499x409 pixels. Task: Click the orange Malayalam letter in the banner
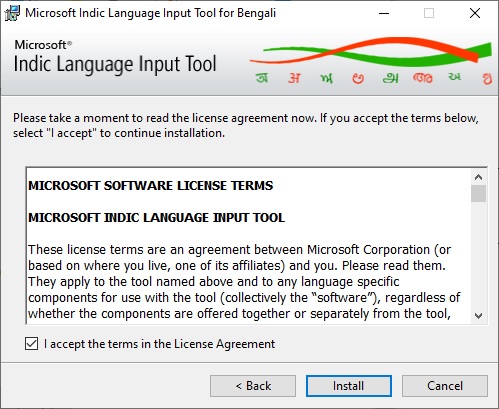click(422, 78)
